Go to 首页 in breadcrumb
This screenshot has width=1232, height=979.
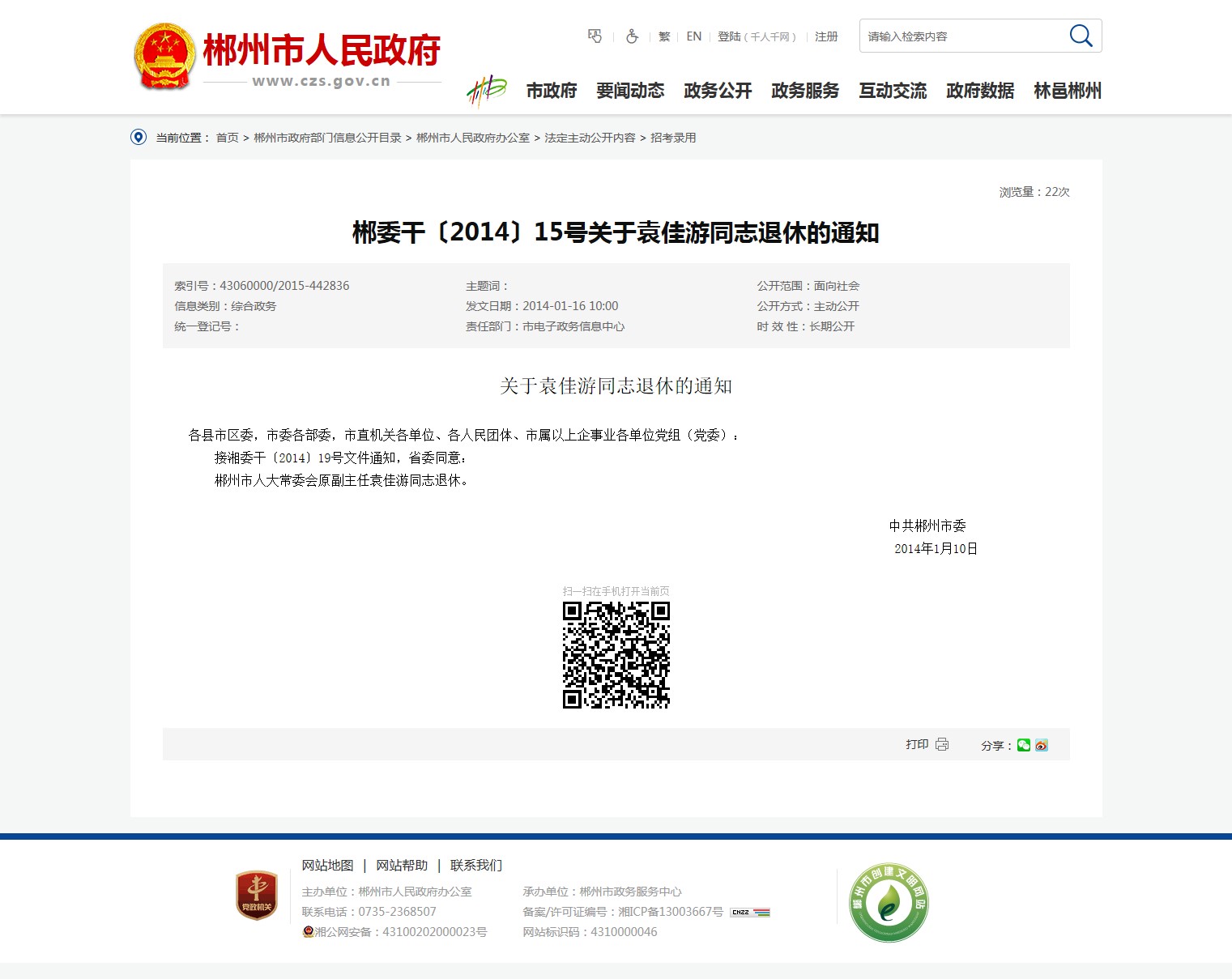[x=227, y=138]
